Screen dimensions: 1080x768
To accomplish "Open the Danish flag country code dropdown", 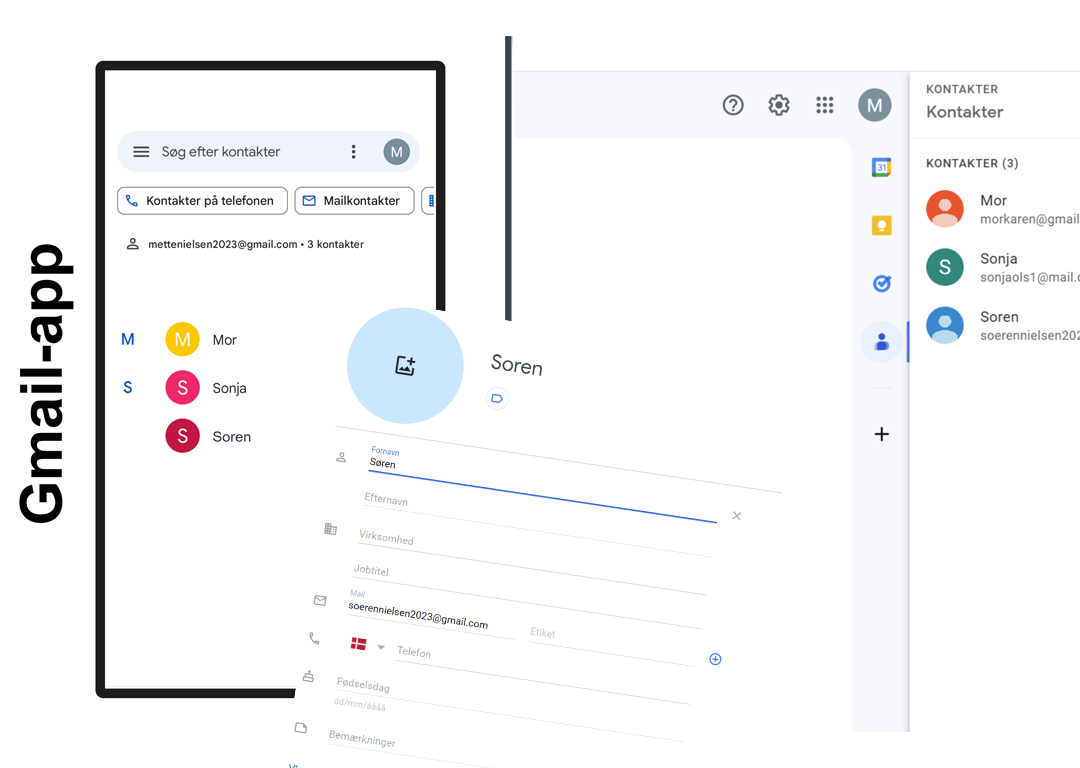I will tap(367, 645).
